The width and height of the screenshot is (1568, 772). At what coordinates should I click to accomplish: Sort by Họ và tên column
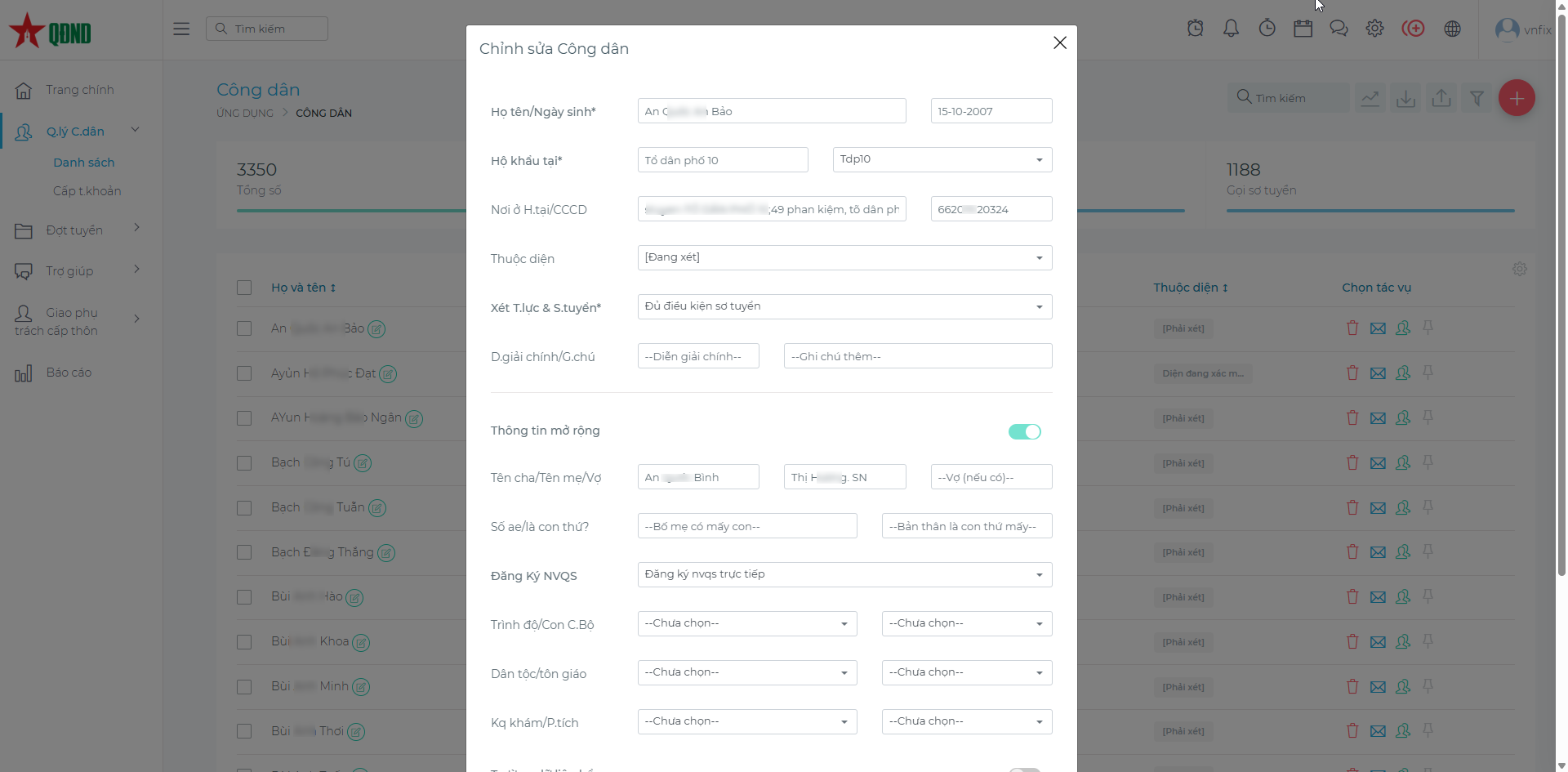[x=304, y=288]
